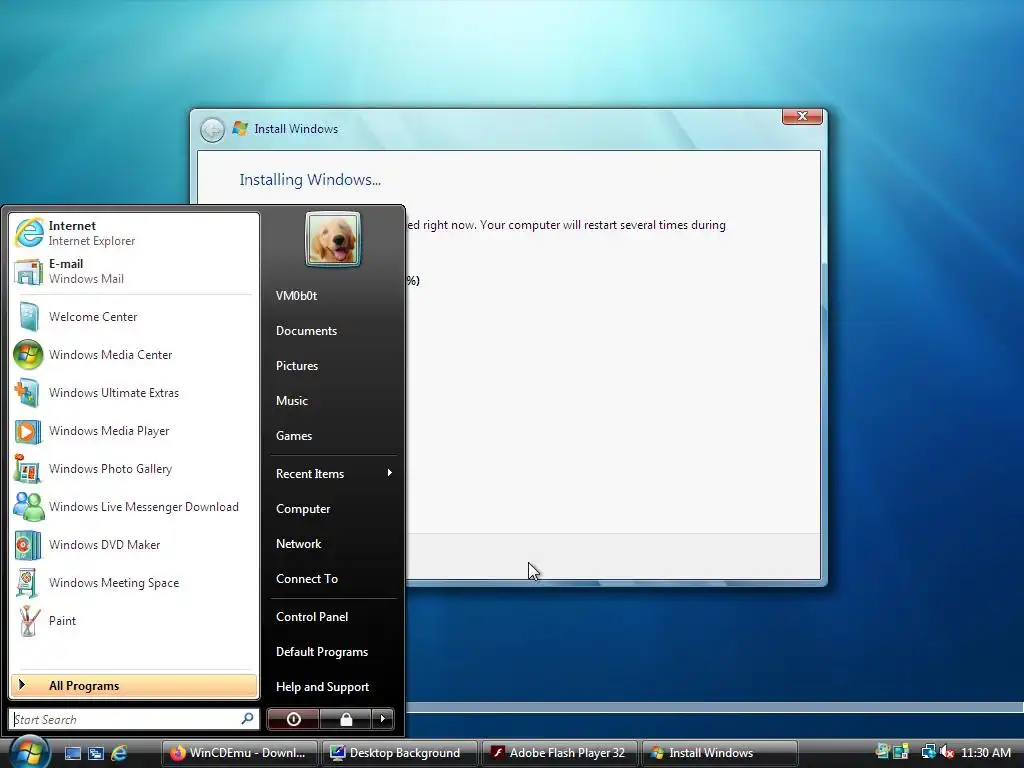Open Windows Meeting Space

tap(134, 583)
